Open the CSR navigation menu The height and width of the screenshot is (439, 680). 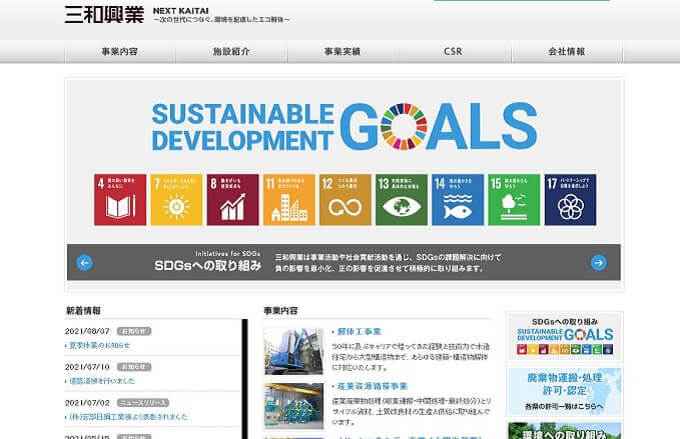click(x=453, y=52)
